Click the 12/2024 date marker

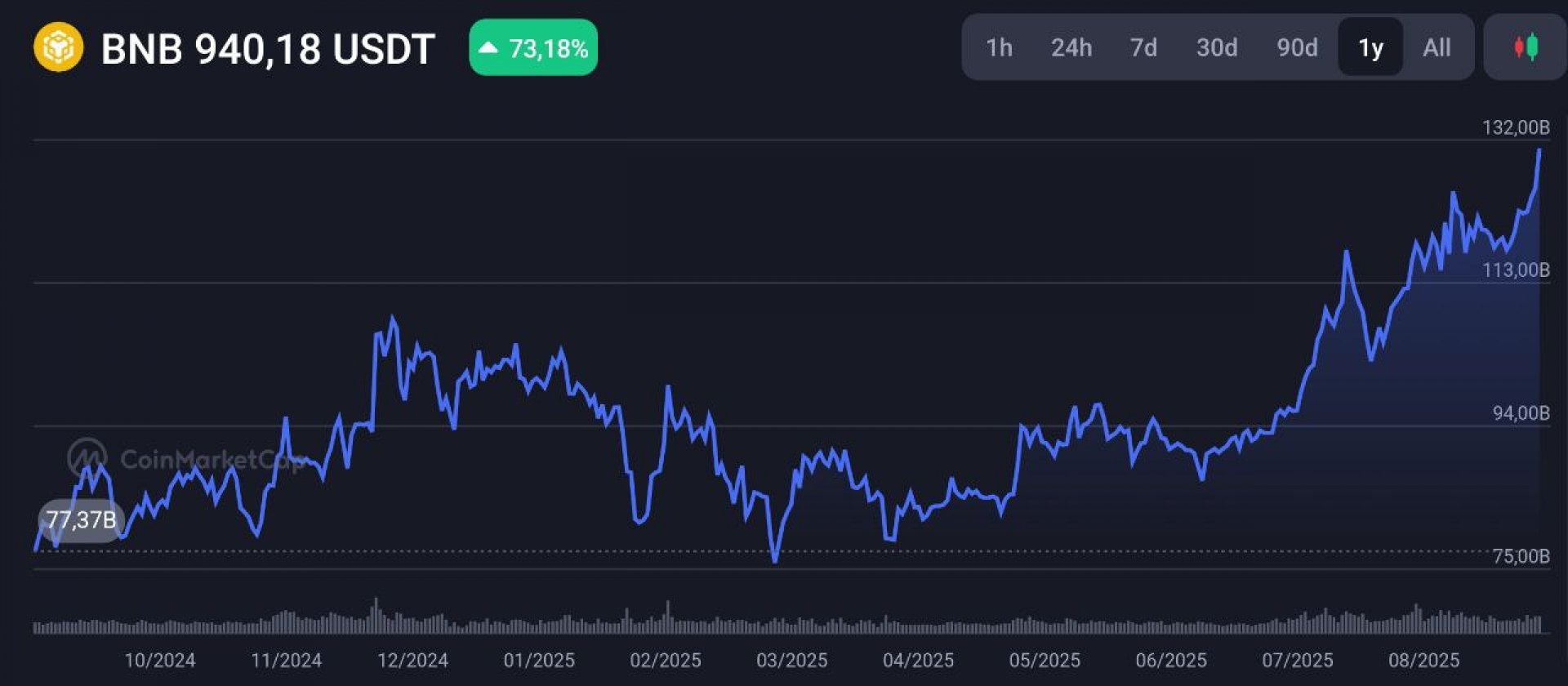point(412,660)
